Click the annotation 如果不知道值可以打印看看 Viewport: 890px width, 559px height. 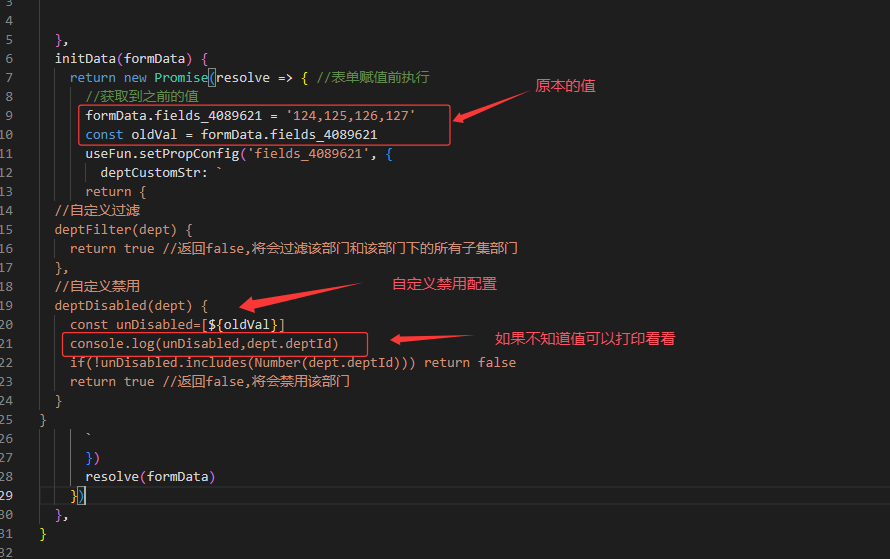point(585,339)
